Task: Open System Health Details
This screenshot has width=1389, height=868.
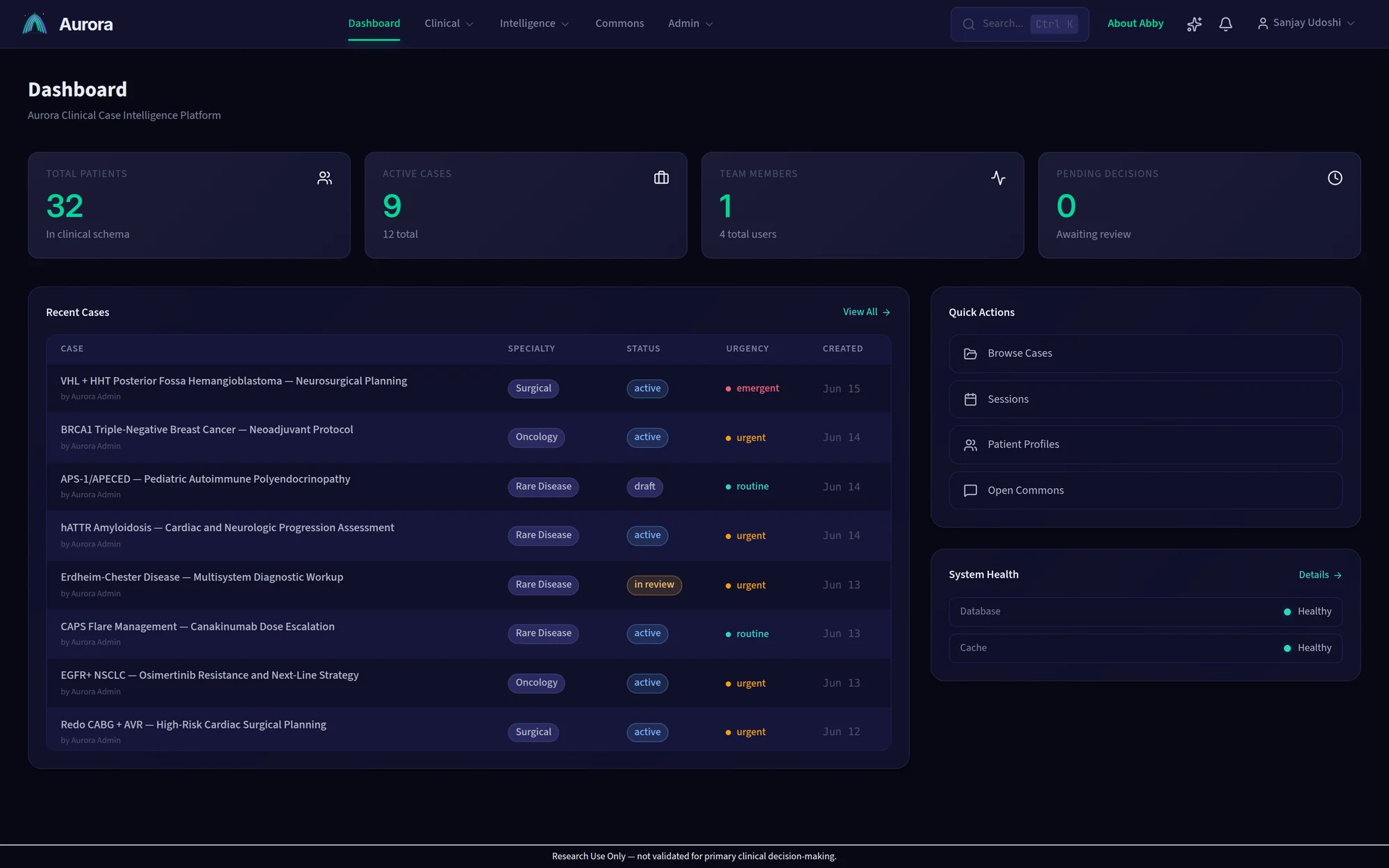Action: click(x=1320, y=575)
